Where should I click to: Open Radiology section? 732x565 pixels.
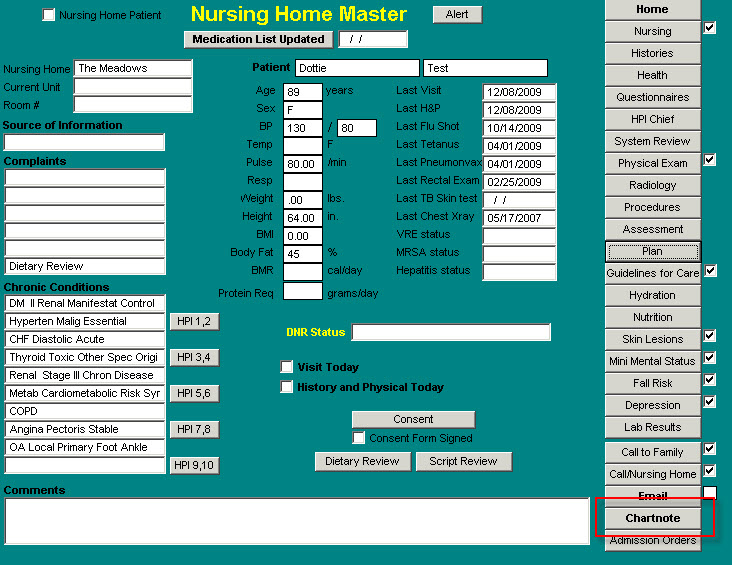[x=653, y=185]
